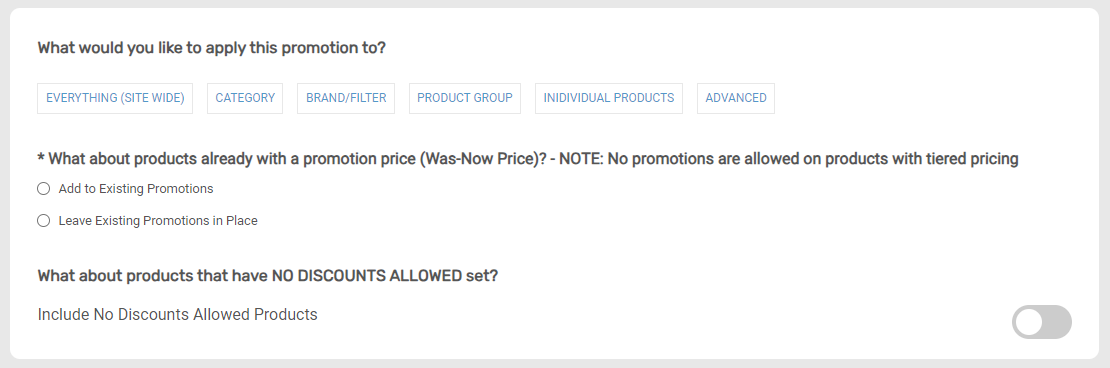Select Leave Existing Promotions in Place radio
1110x368 pixels.
(x=44, y=221)
